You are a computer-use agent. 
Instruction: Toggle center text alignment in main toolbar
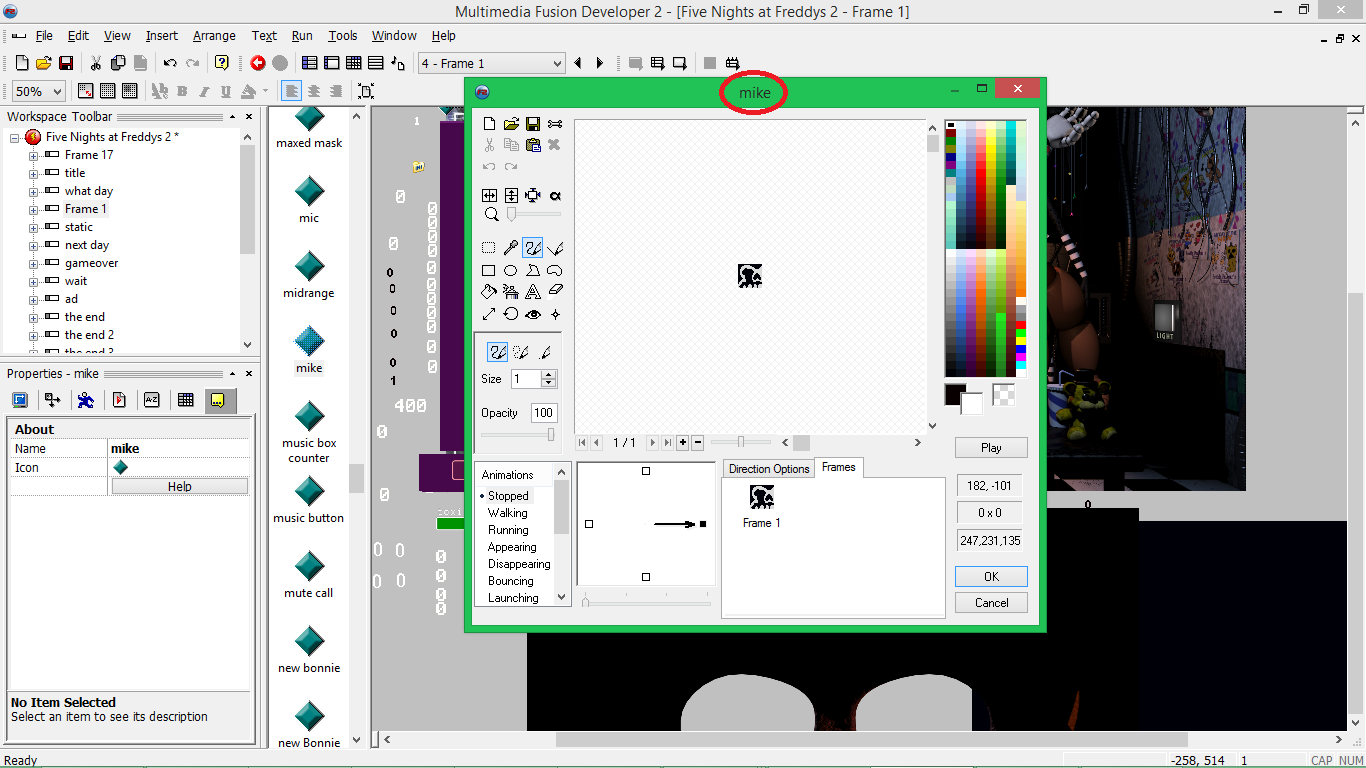click(x=314, y=91)
